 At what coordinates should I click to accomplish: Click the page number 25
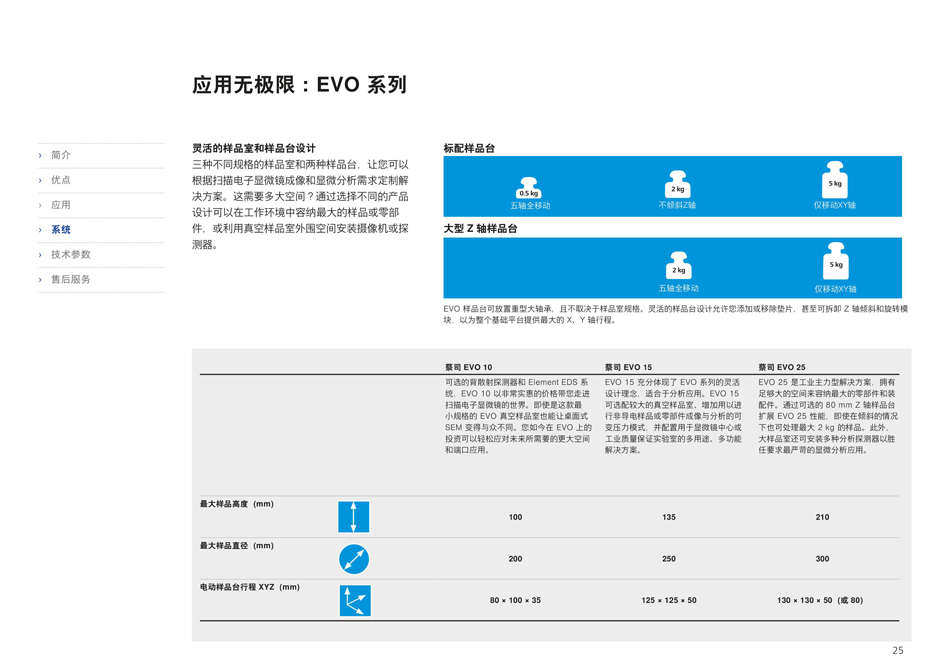point(898,650)
